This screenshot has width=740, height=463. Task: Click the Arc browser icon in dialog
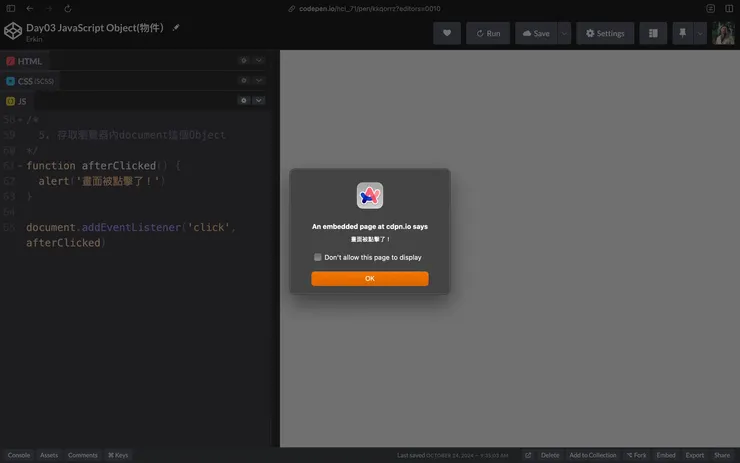tap(370, 195)
